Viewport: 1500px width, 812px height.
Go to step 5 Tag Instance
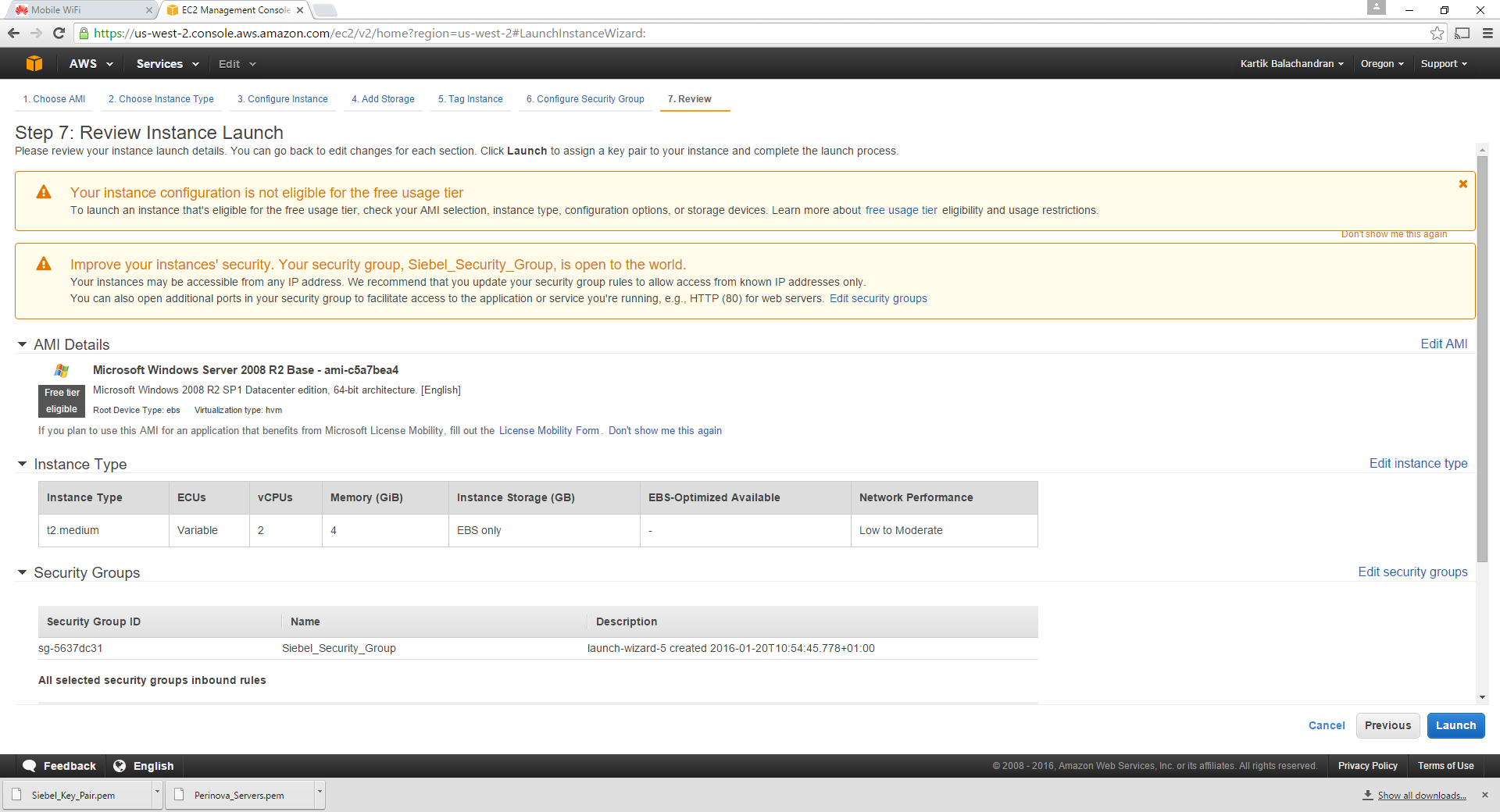pos(470,99)
